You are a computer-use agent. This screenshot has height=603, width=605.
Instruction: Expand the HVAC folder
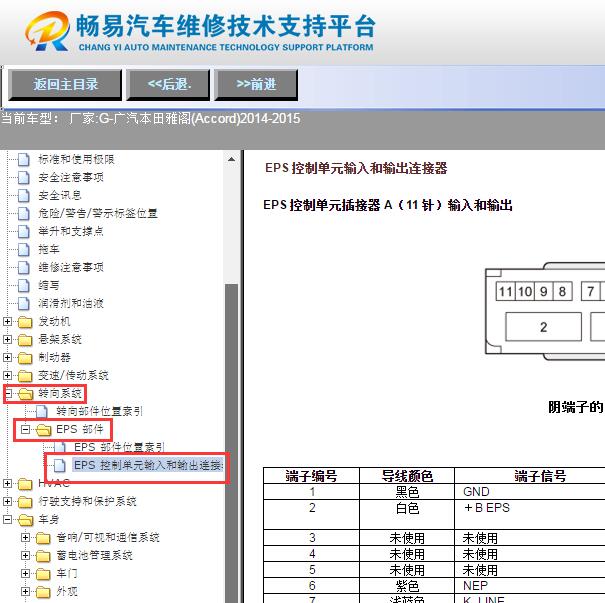pos(7,483)
